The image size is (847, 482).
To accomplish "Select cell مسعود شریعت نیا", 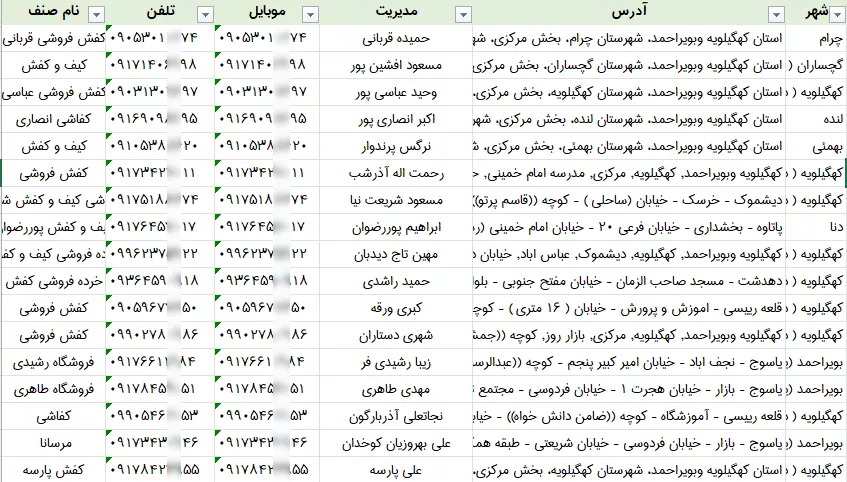I will tap(396, 200).
